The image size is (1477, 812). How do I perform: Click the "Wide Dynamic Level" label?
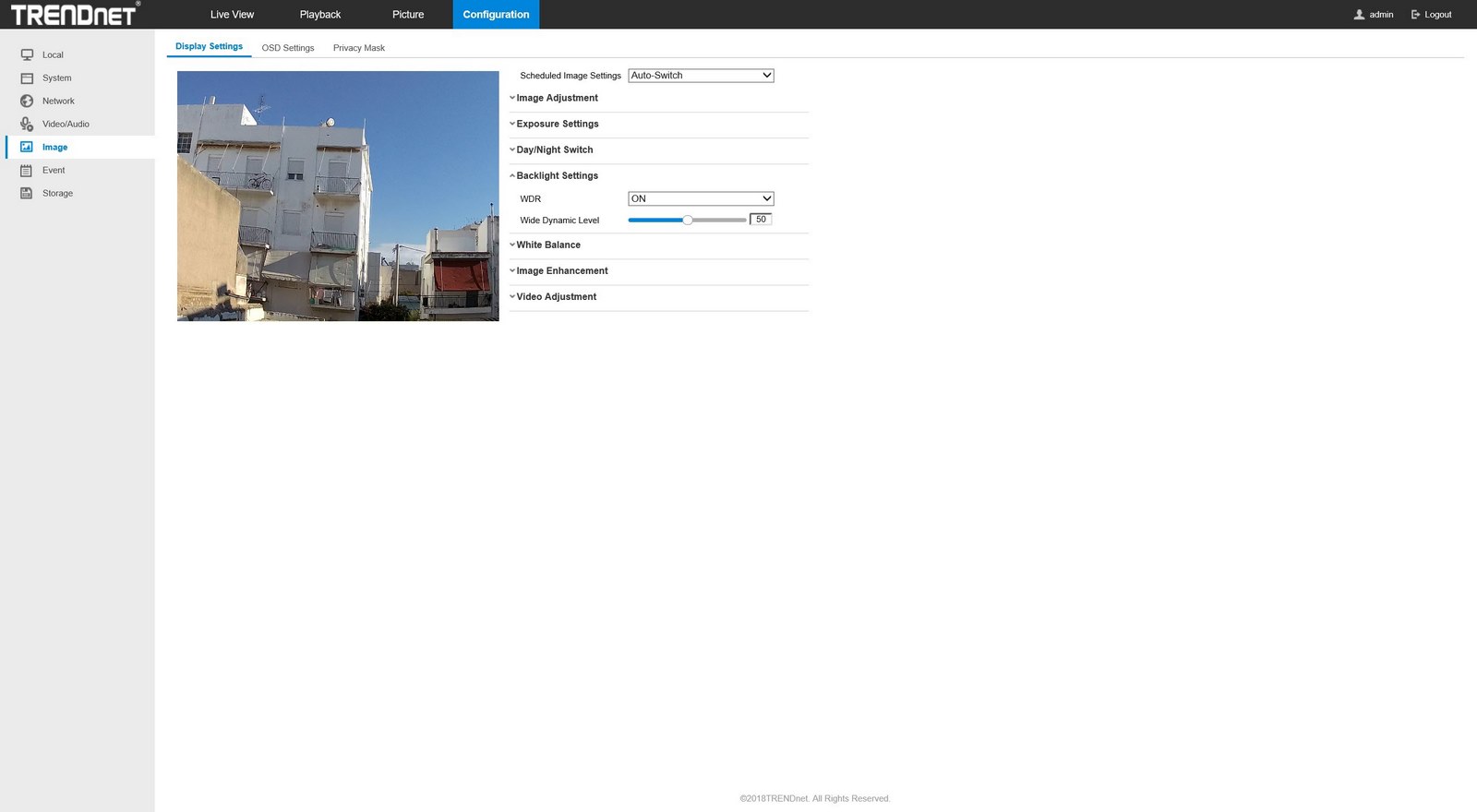click(x=559, y=221)
